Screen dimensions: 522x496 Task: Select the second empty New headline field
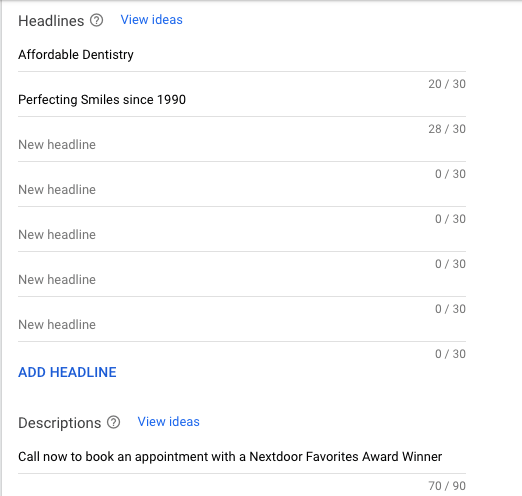tap(242, 190)
